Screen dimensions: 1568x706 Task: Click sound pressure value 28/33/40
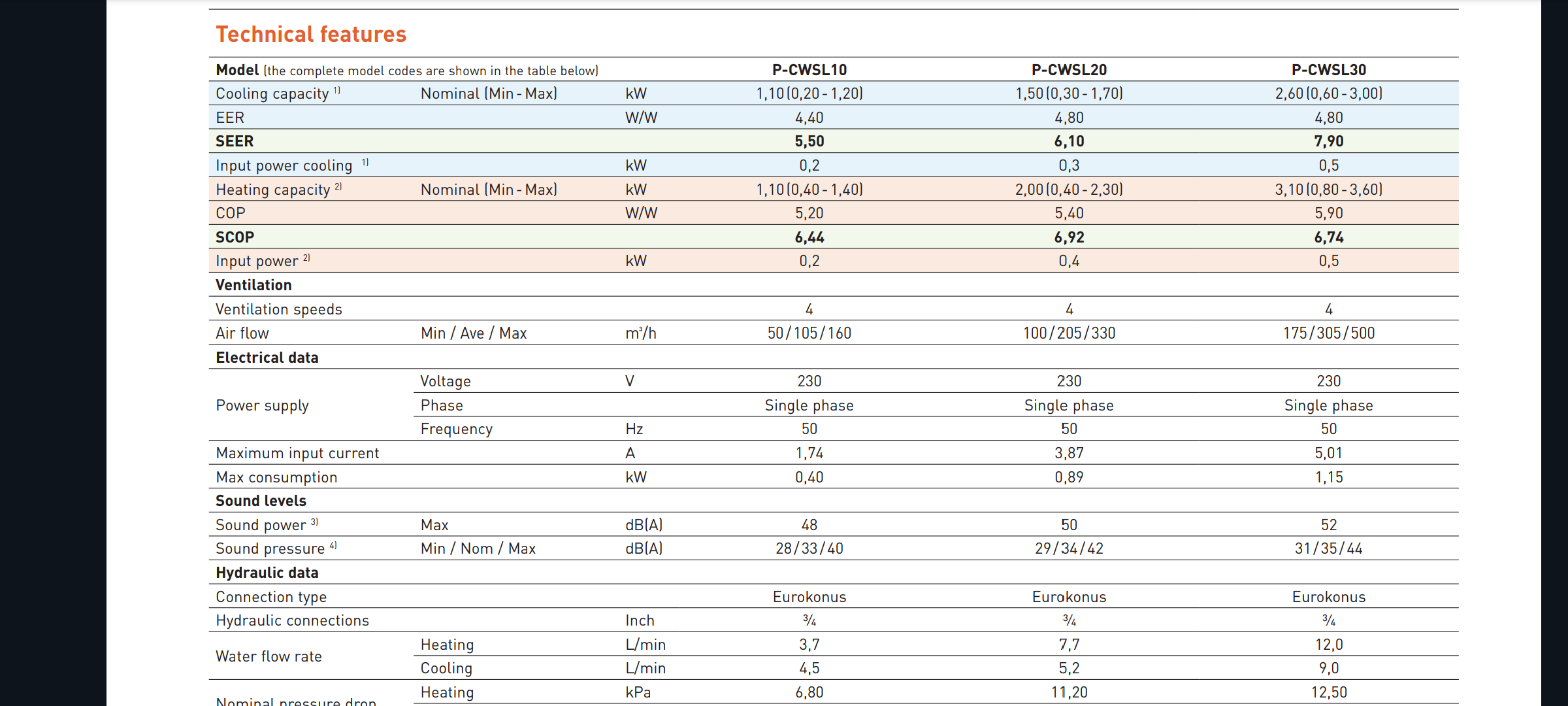coord(809,548)
